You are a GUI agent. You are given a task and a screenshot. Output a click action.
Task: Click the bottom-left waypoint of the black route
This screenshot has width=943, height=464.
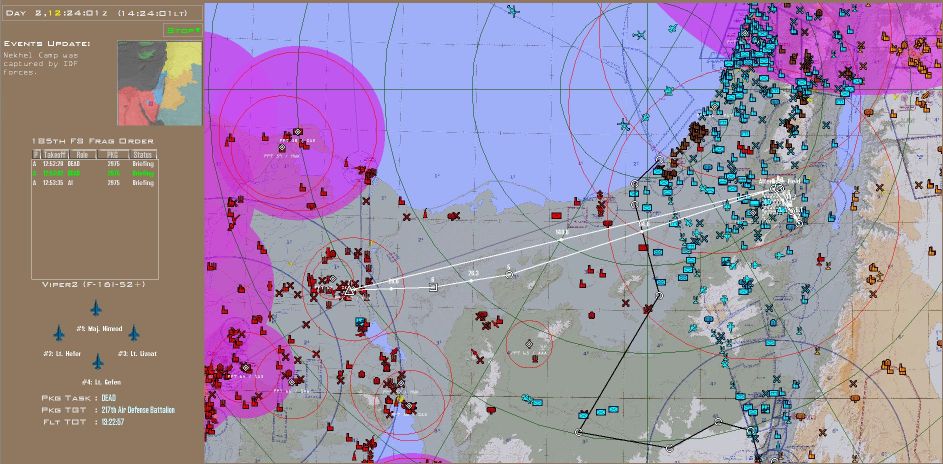point(579,432)
